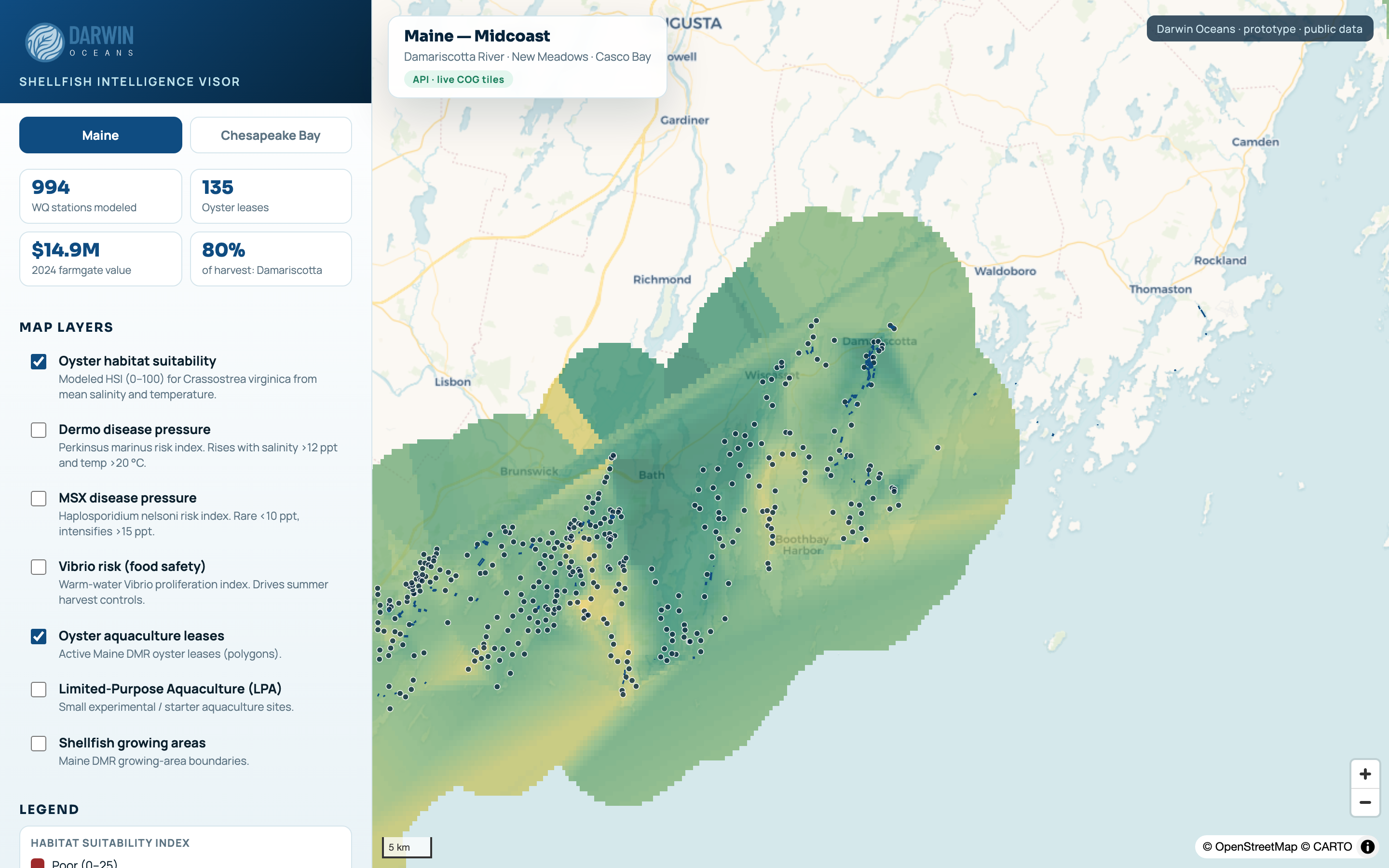Uncheck Oyster aquaculture leases layer
1389x868 pixels.
(39, 636)
